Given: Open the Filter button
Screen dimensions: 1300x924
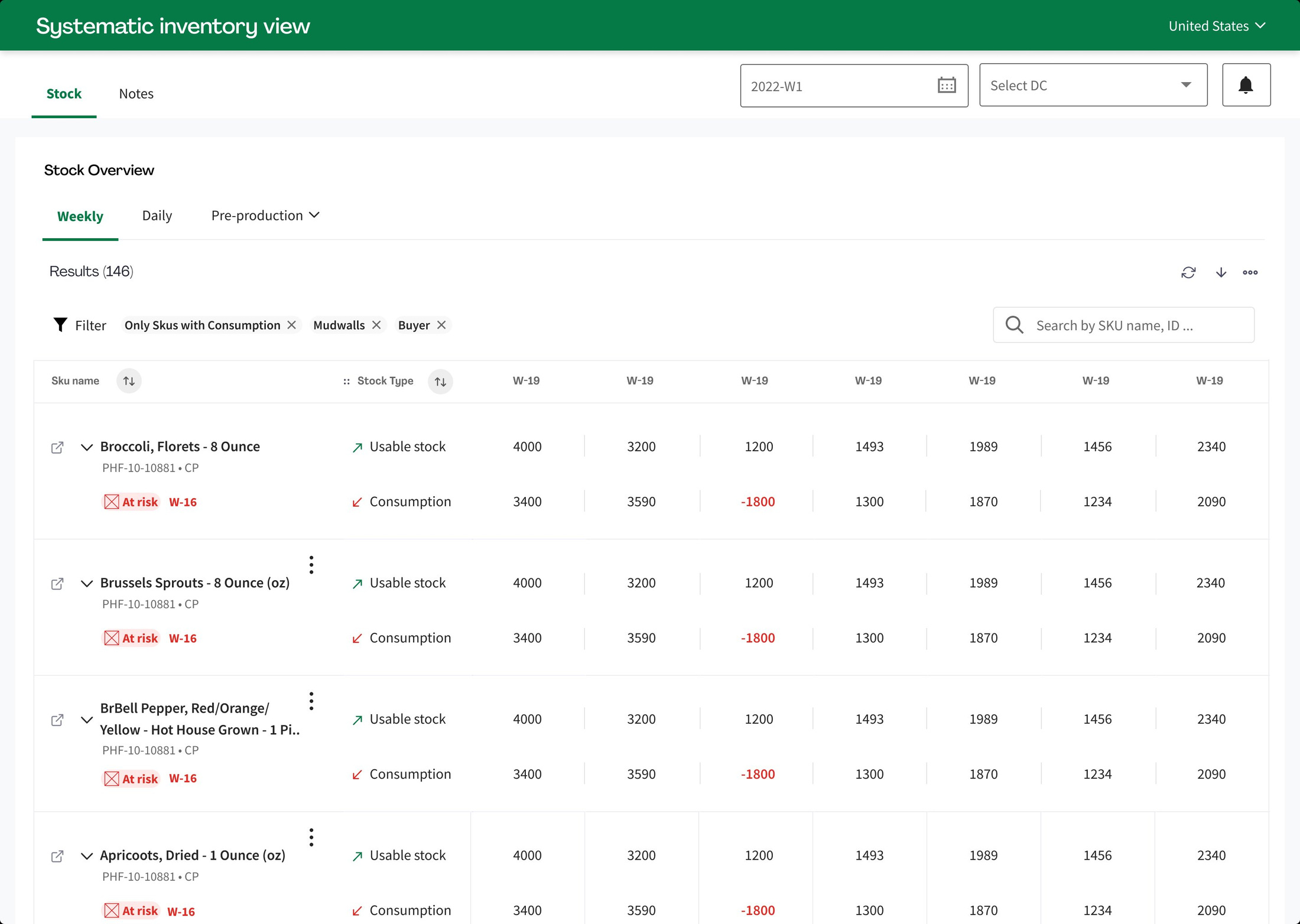Looking at the screenshot, I should tap(80, 325).
